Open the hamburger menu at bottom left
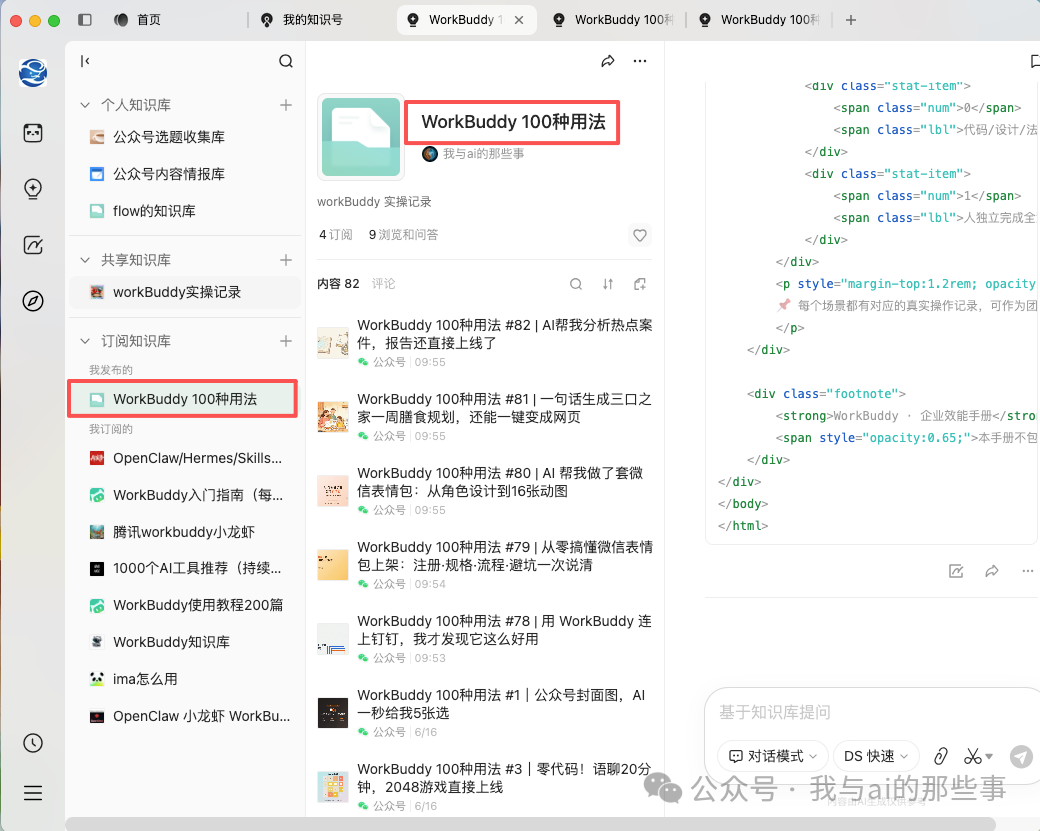Screen dimensions: 1040x831 click(x=32, y=793)
